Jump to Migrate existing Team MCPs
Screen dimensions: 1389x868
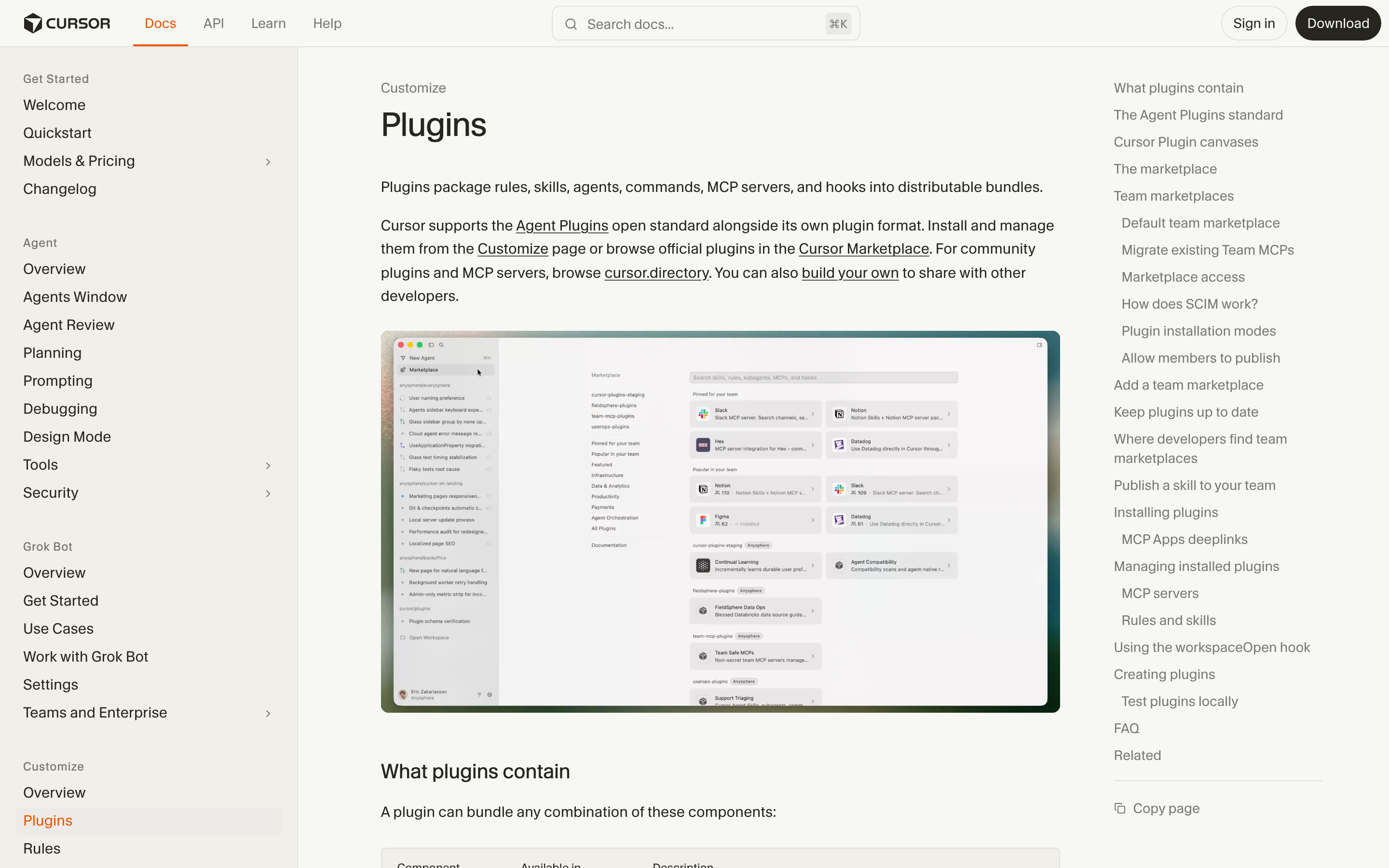click(1208, 250)
